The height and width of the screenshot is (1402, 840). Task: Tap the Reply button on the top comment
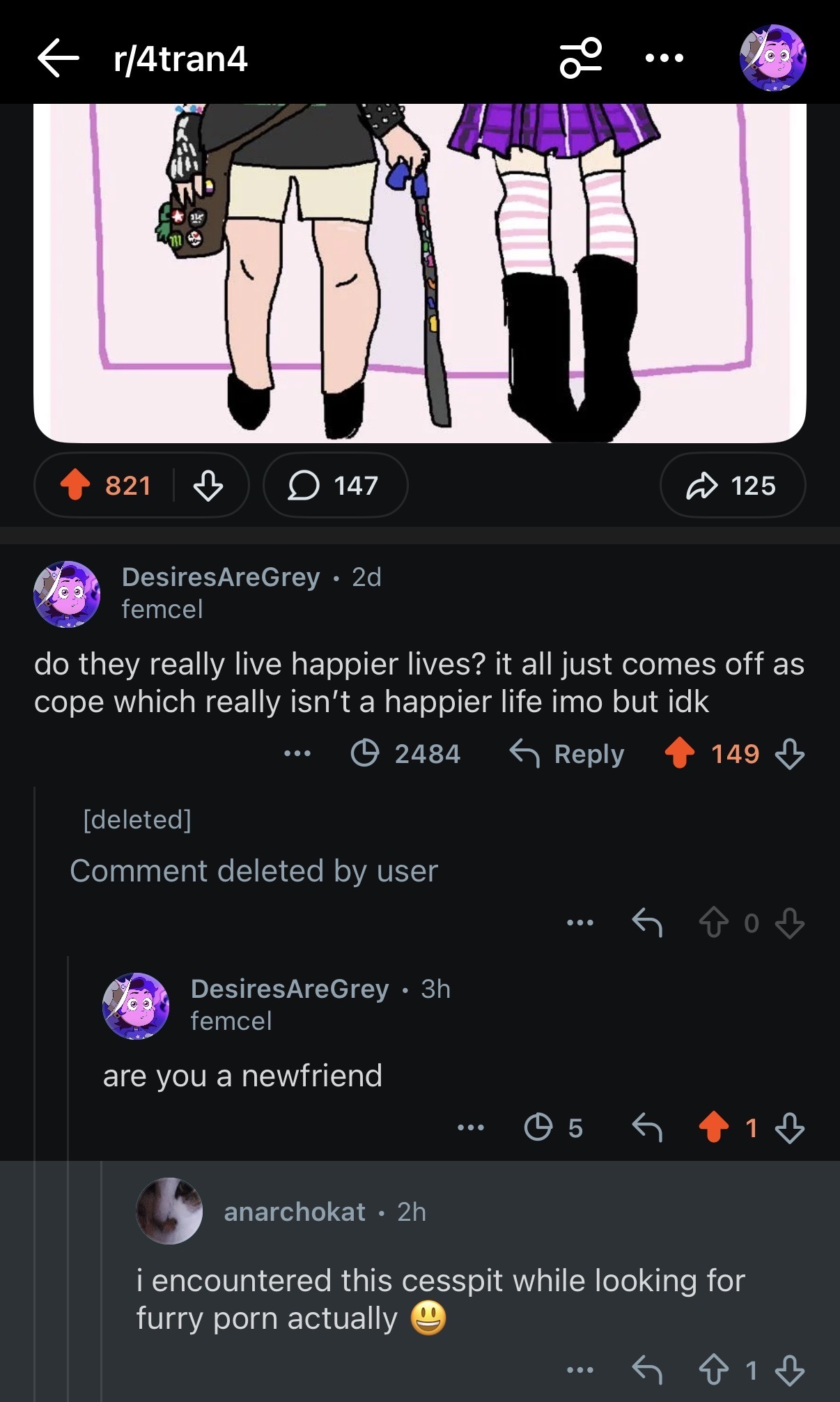[567, 754]
